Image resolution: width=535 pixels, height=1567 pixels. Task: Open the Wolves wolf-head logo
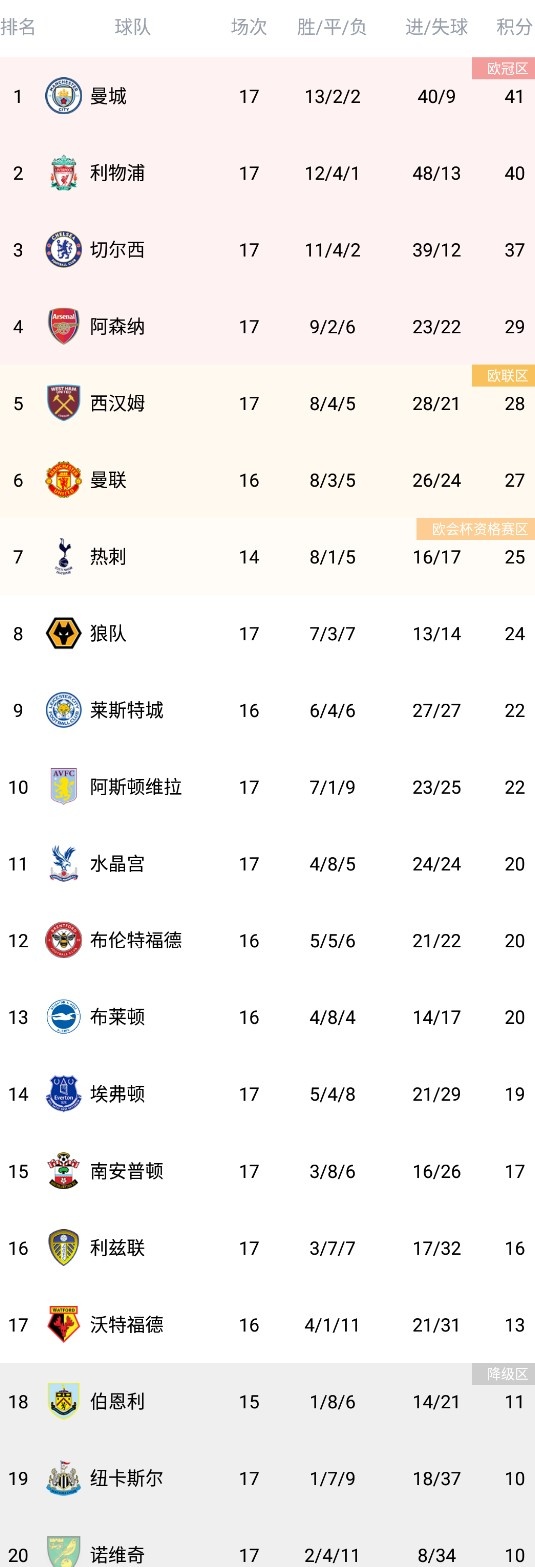(64, 634)
